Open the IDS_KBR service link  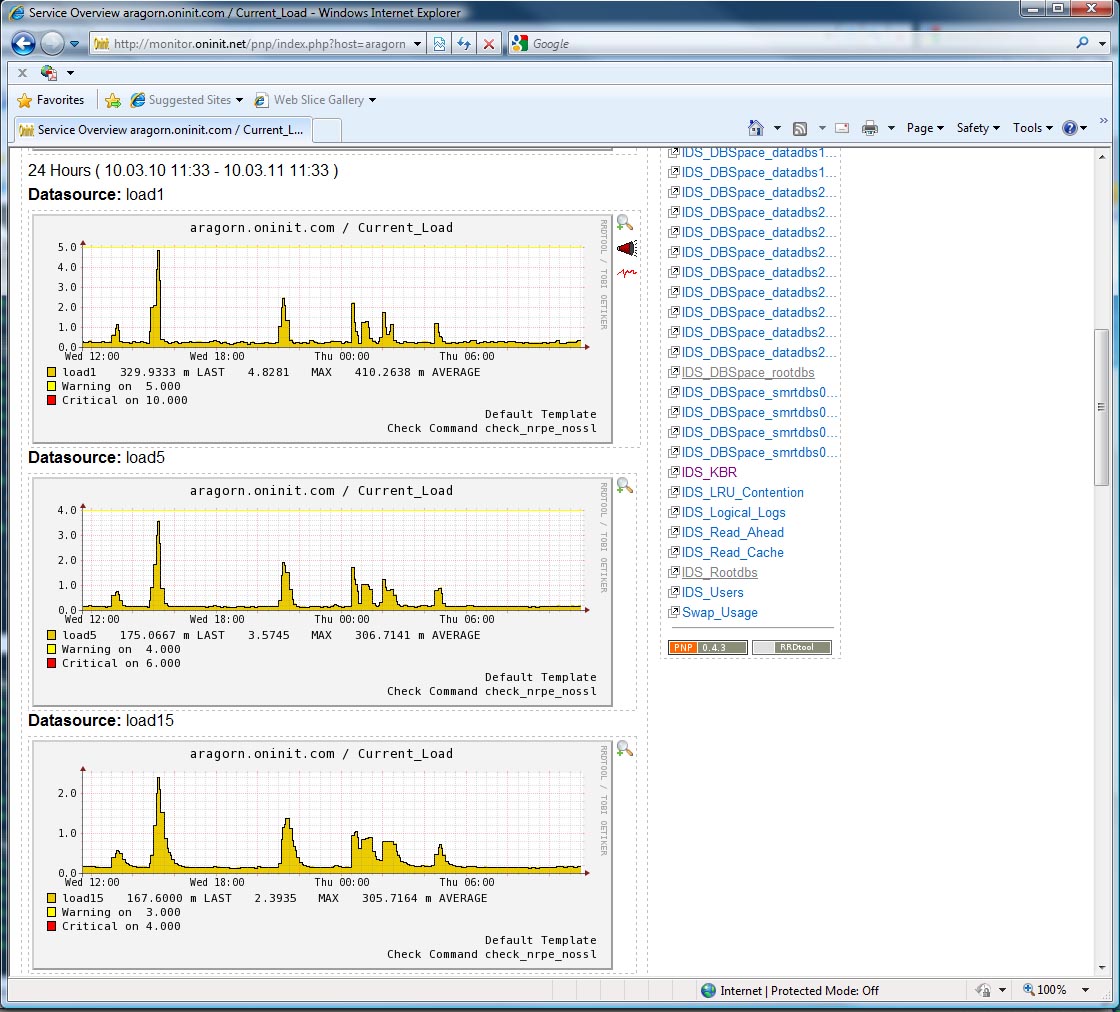point(709,472)
